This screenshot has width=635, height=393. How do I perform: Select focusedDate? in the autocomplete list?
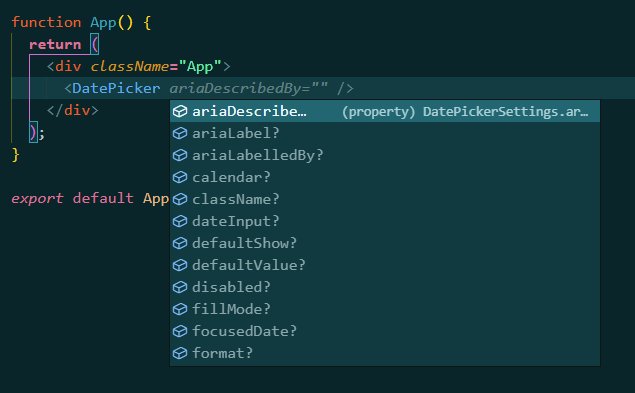pos(385,331)
